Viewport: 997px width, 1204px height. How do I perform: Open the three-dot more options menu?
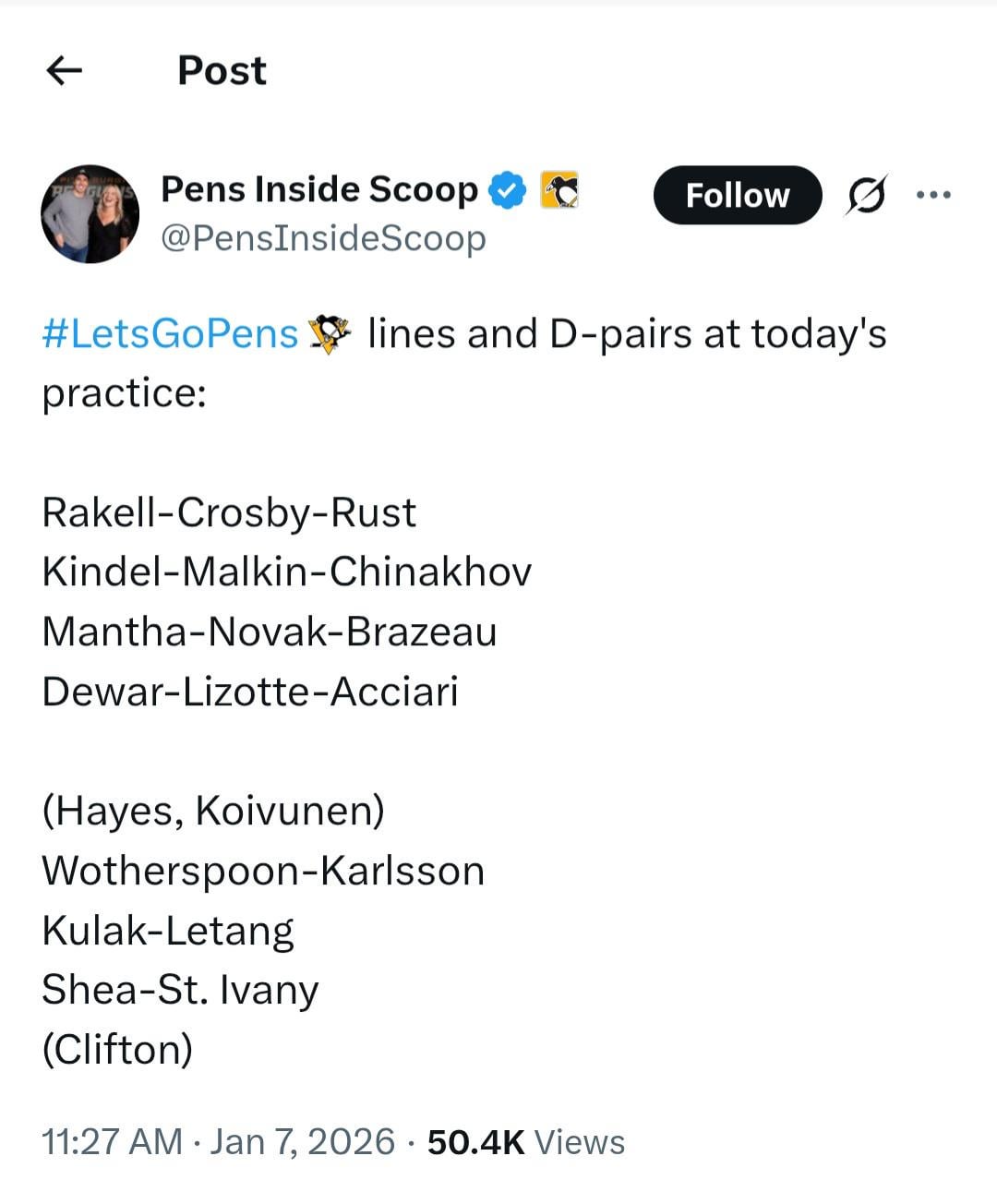pyautogui.click(x=932, y=195)
